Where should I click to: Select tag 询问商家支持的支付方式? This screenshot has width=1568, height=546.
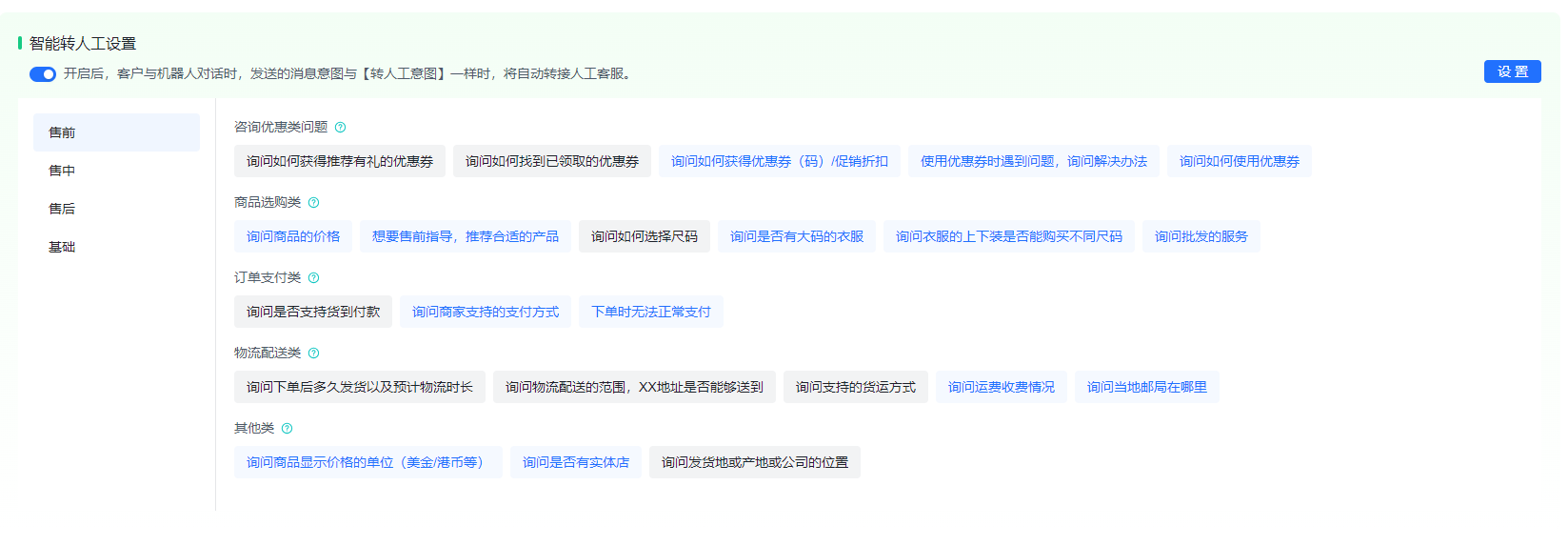click(486, 312)
